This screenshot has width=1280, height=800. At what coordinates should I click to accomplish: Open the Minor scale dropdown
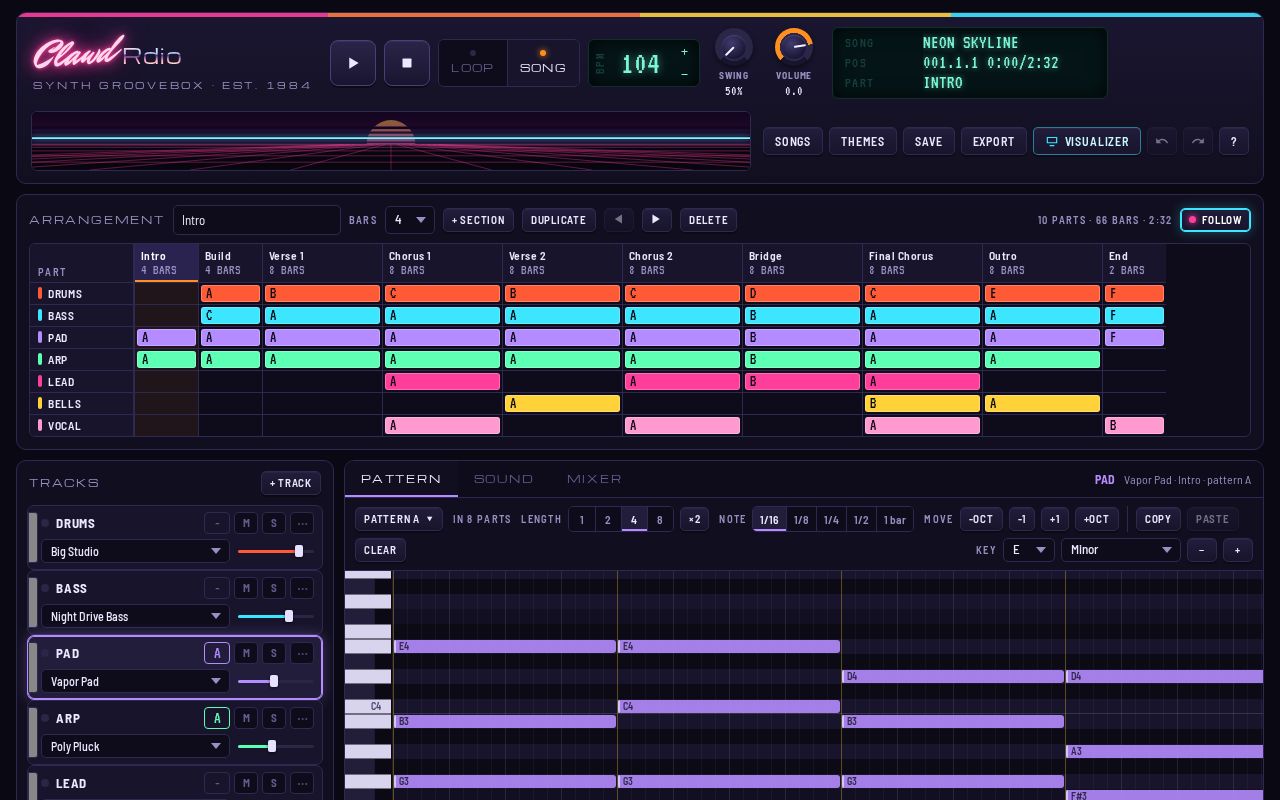tap(1121, 550)
